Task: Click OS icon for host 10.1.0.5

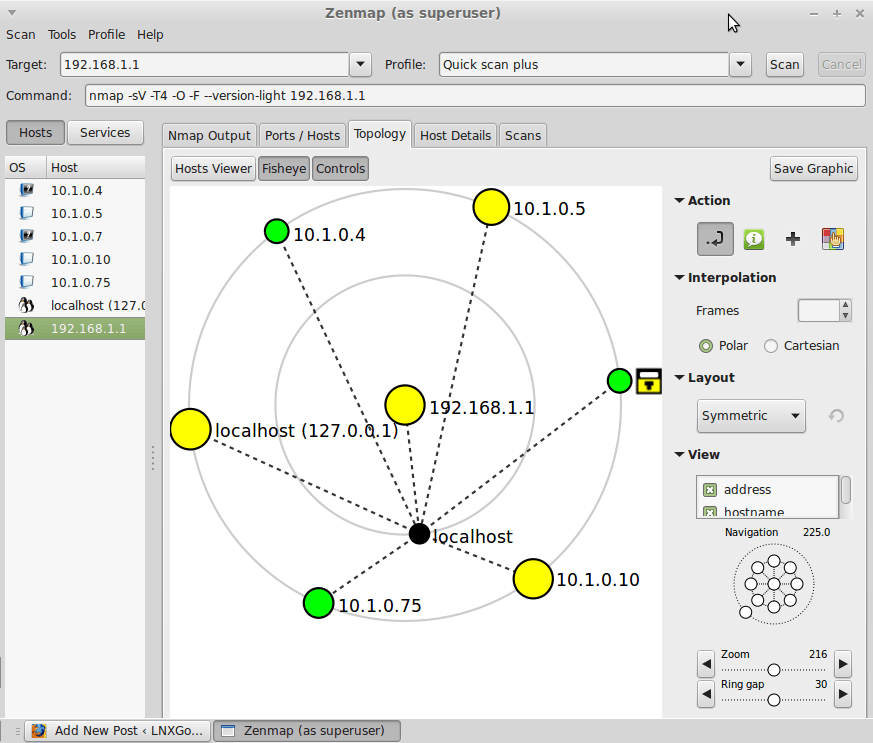Action: (x=26, y=213)
